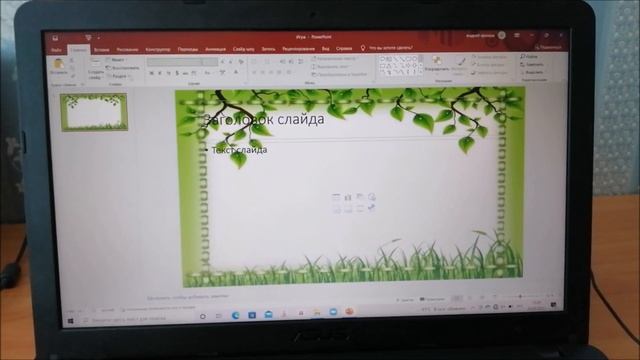
Task: Click the Вставить paste icon
Action: click(x=59, y=64)
